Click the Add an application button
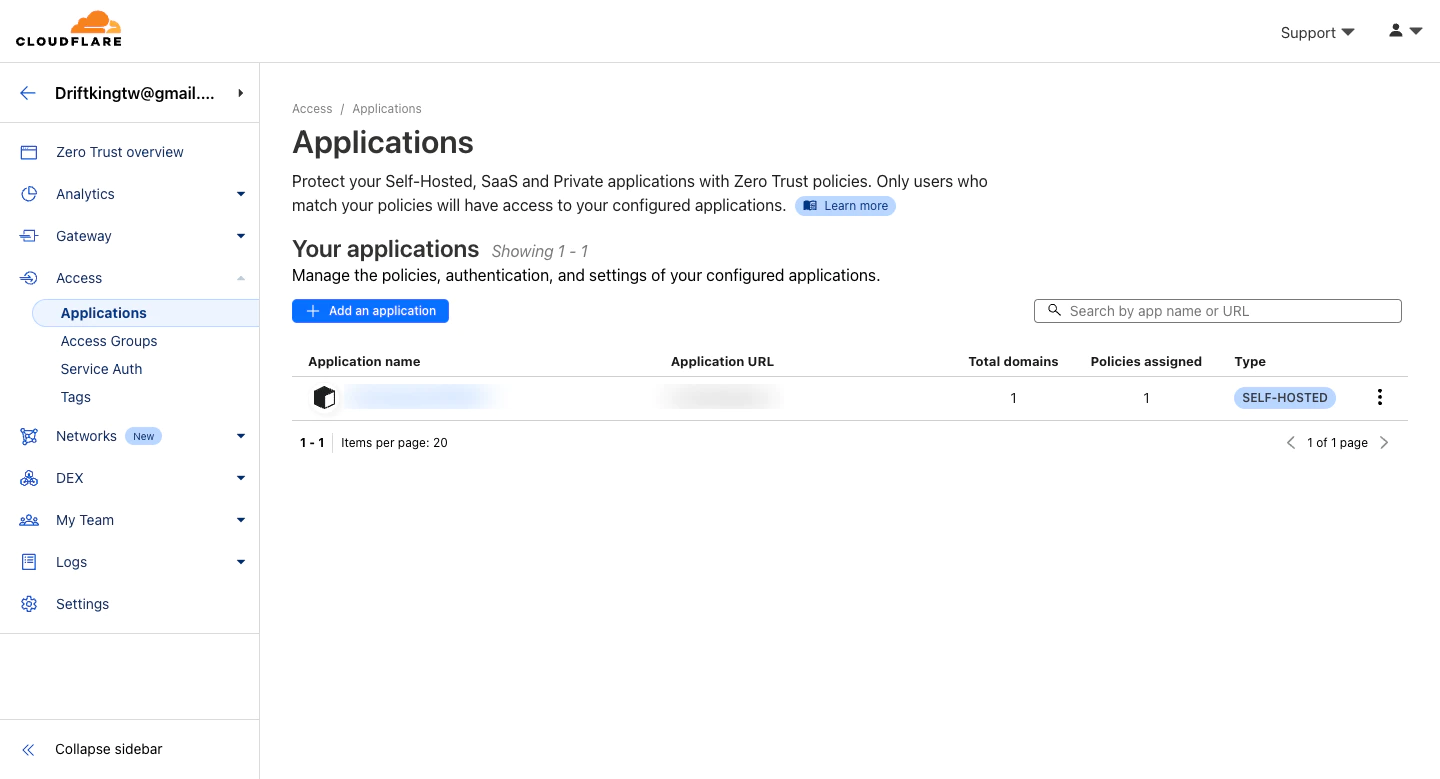 point(370,311)
